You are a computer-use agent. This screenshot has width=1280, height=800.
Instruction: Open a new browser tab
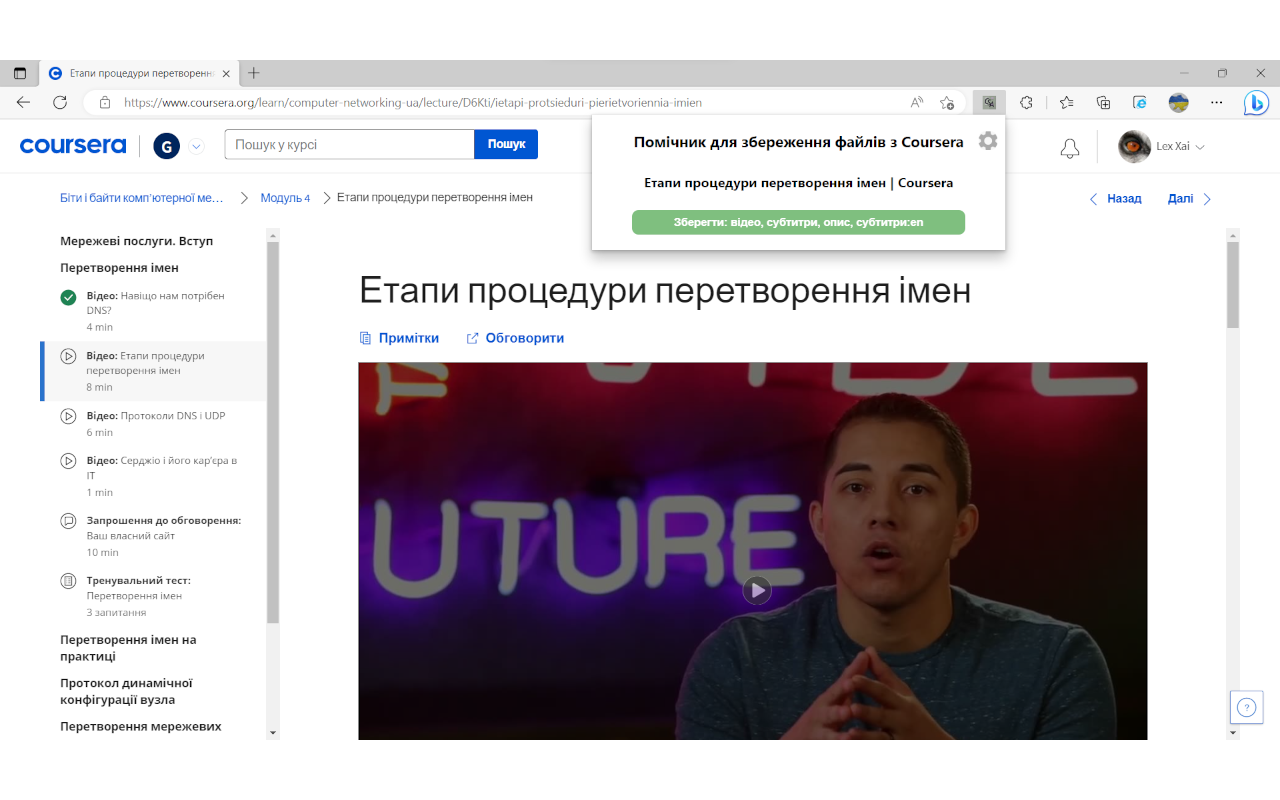pos(254,73)
